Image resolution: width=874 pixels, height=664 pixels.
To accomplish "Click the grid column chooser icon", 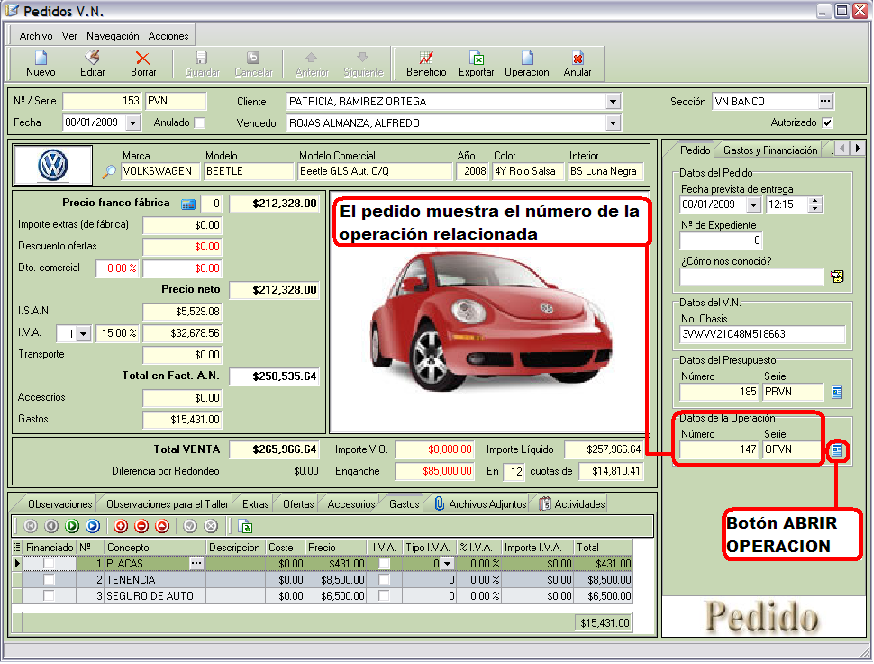I will (17, 547).
